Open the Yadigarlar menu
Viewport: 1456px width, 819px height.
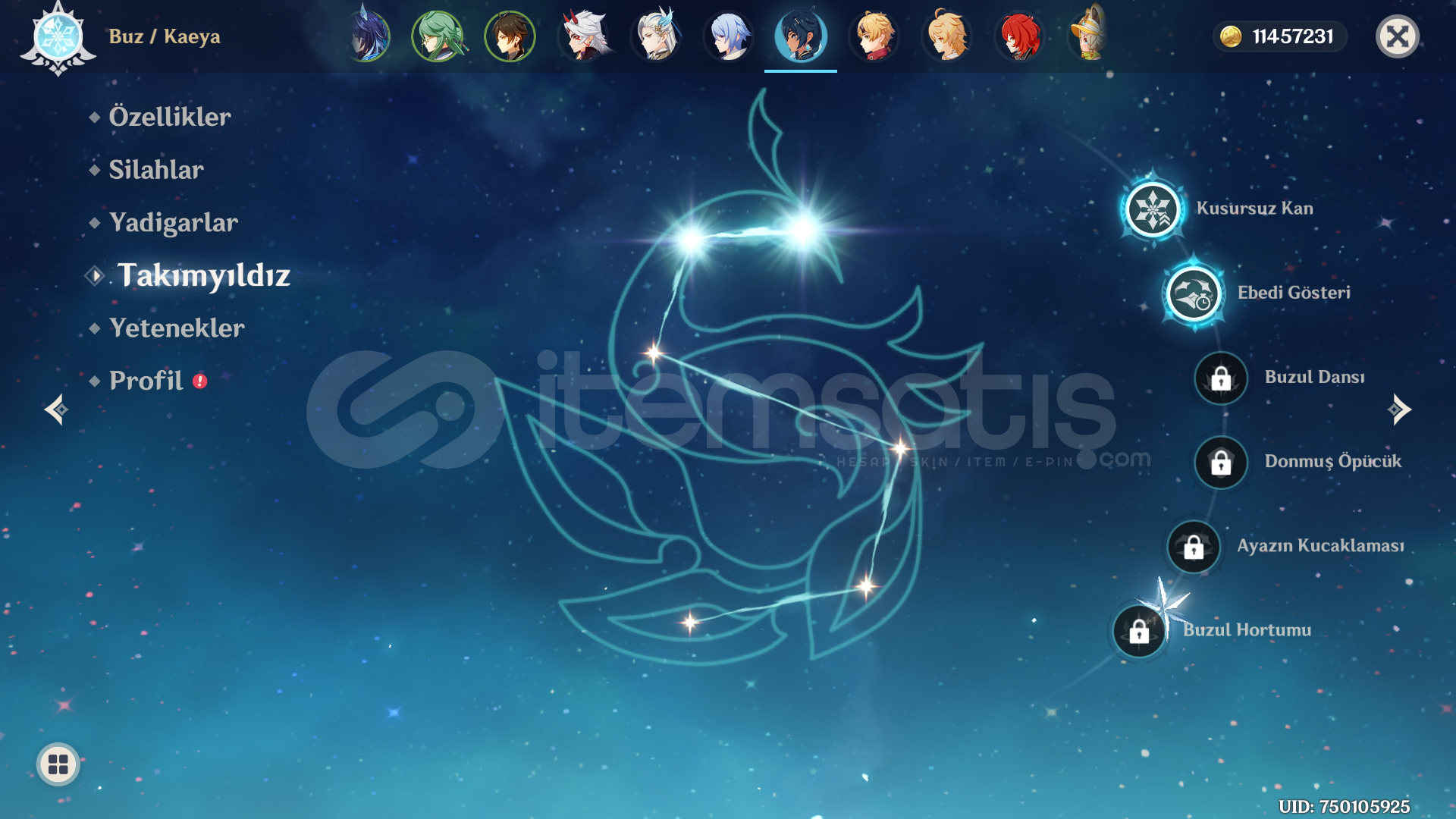(174, 223)
